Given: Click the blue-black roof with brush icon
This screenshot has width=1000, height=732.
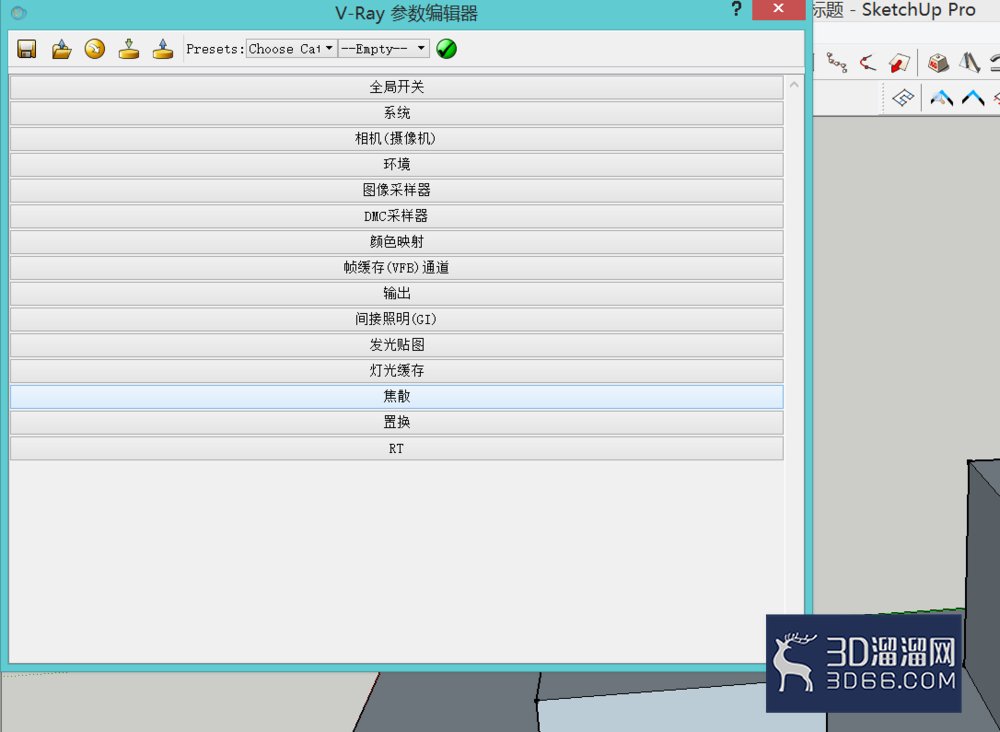Looking at the screenshot, I should (x=941, y=98).
